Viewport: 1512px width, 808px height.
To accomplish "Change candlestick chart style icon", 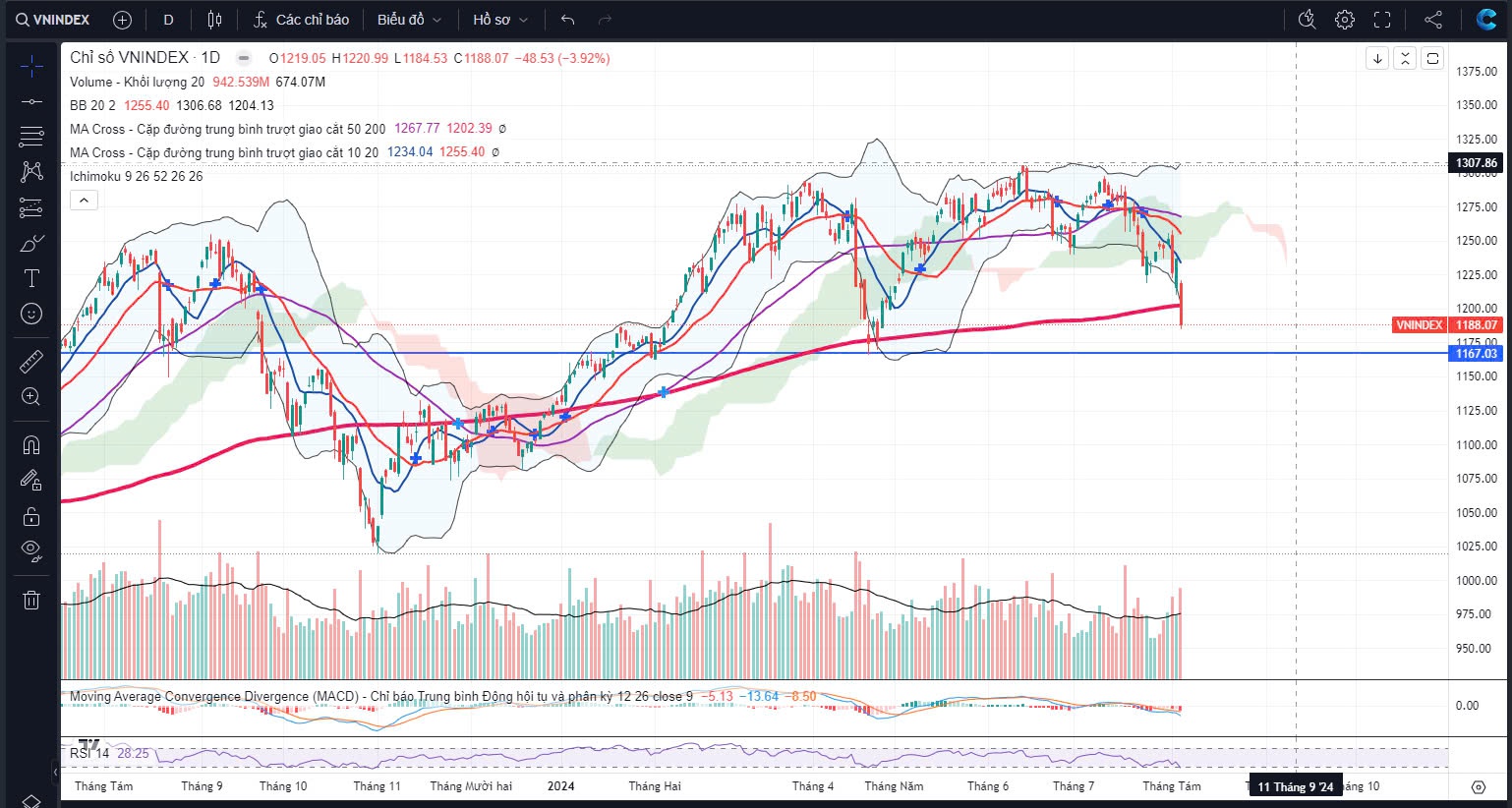I will [215, 20].
